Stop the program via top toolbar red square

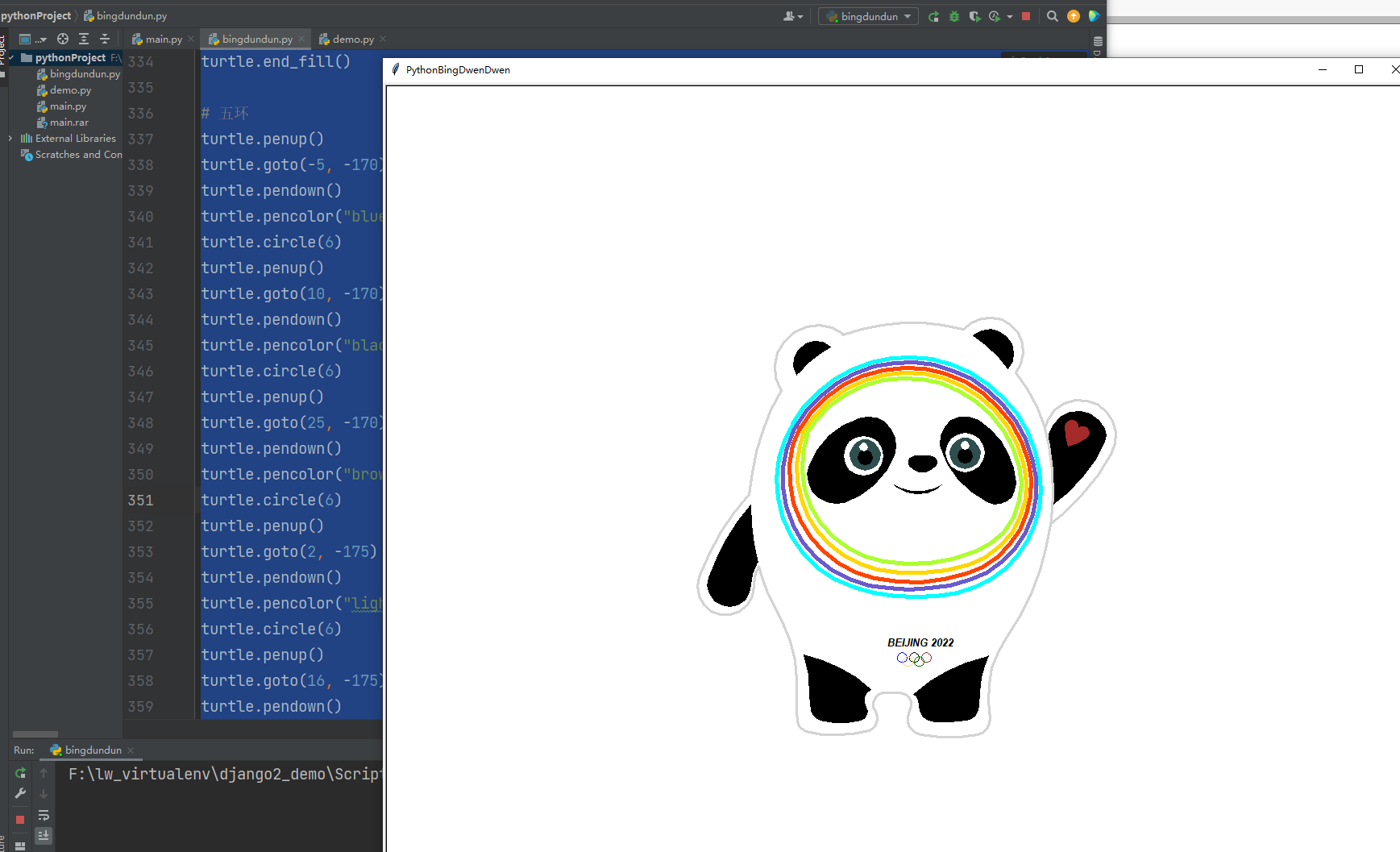point(1026,16)
